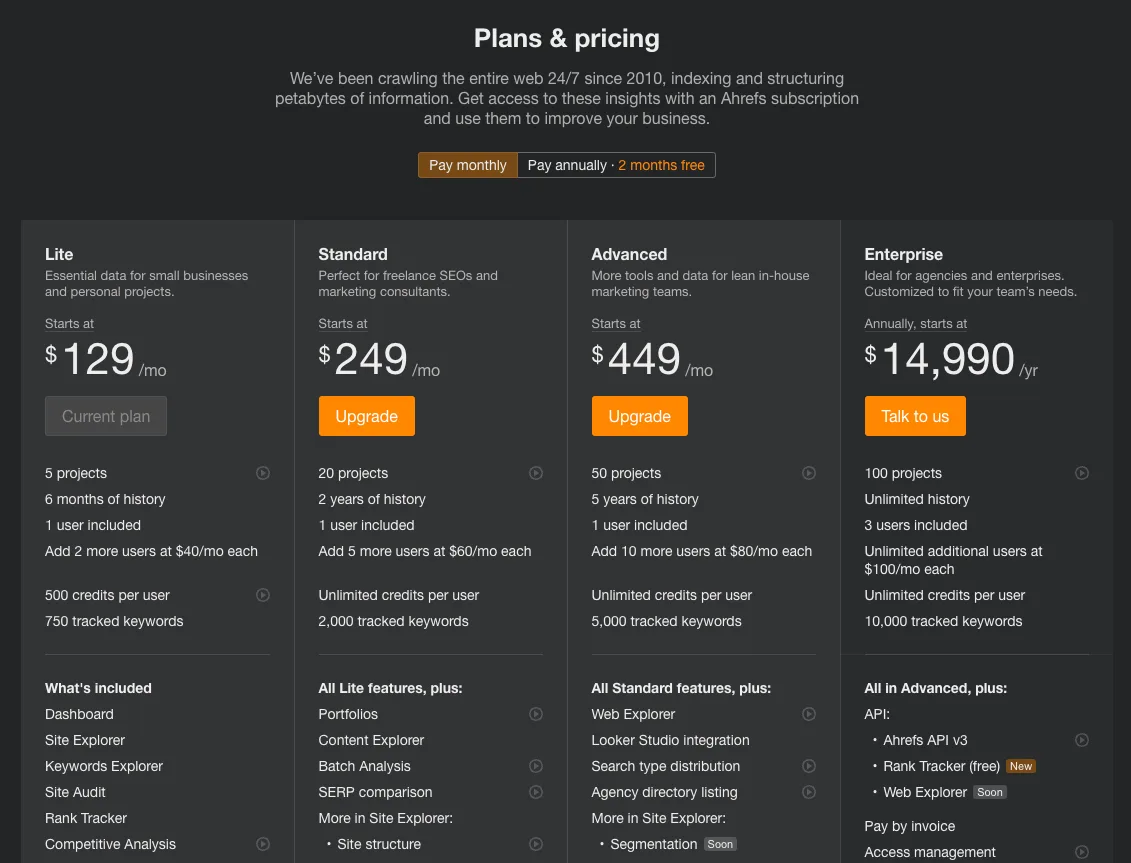Click the $249 /mo price
The height and width of the screenshot is (863, 1131).
point(379,359)
